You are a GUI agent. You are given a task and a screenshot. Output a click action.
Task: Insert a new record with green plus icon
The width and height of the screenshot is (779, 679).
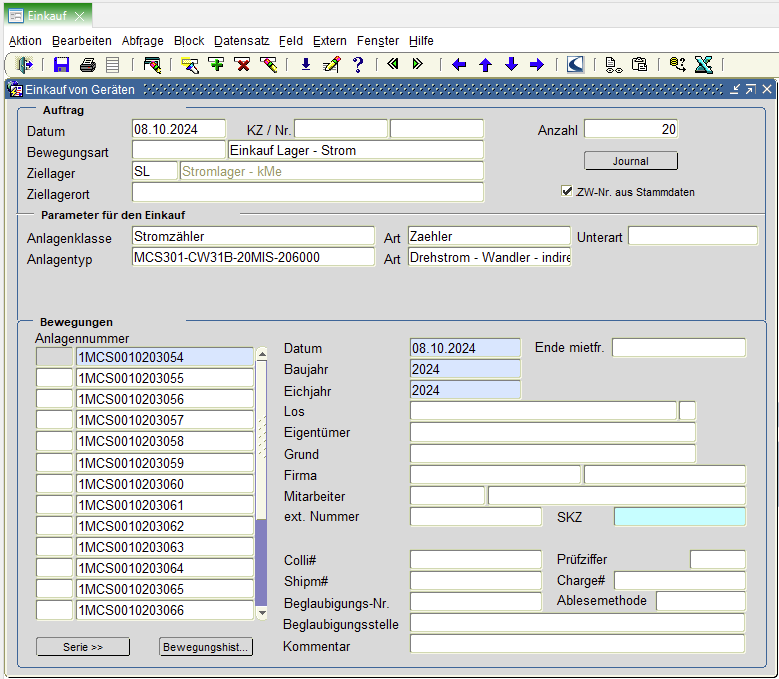point(216,65)
